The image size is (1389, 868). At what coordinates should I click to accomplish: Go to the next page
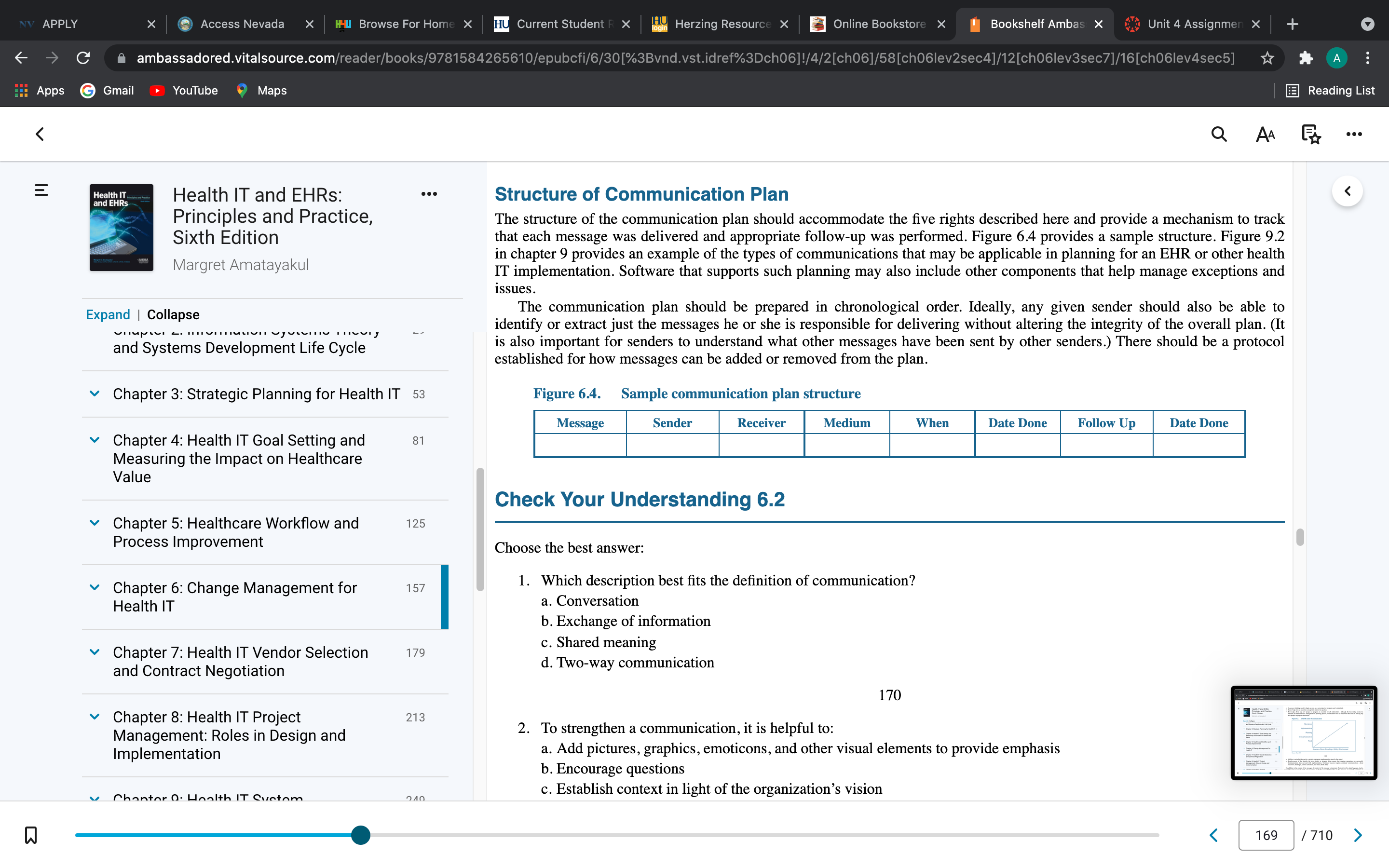[x=1358, y=835]
